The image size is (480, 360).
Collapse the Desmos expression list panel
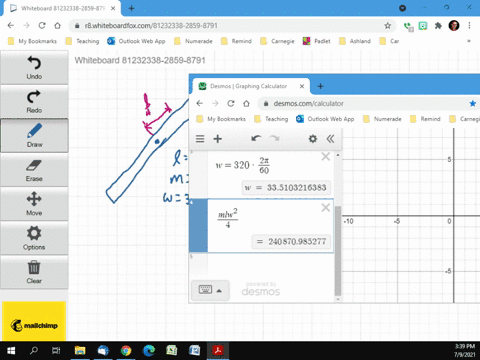tap(330, 139)
